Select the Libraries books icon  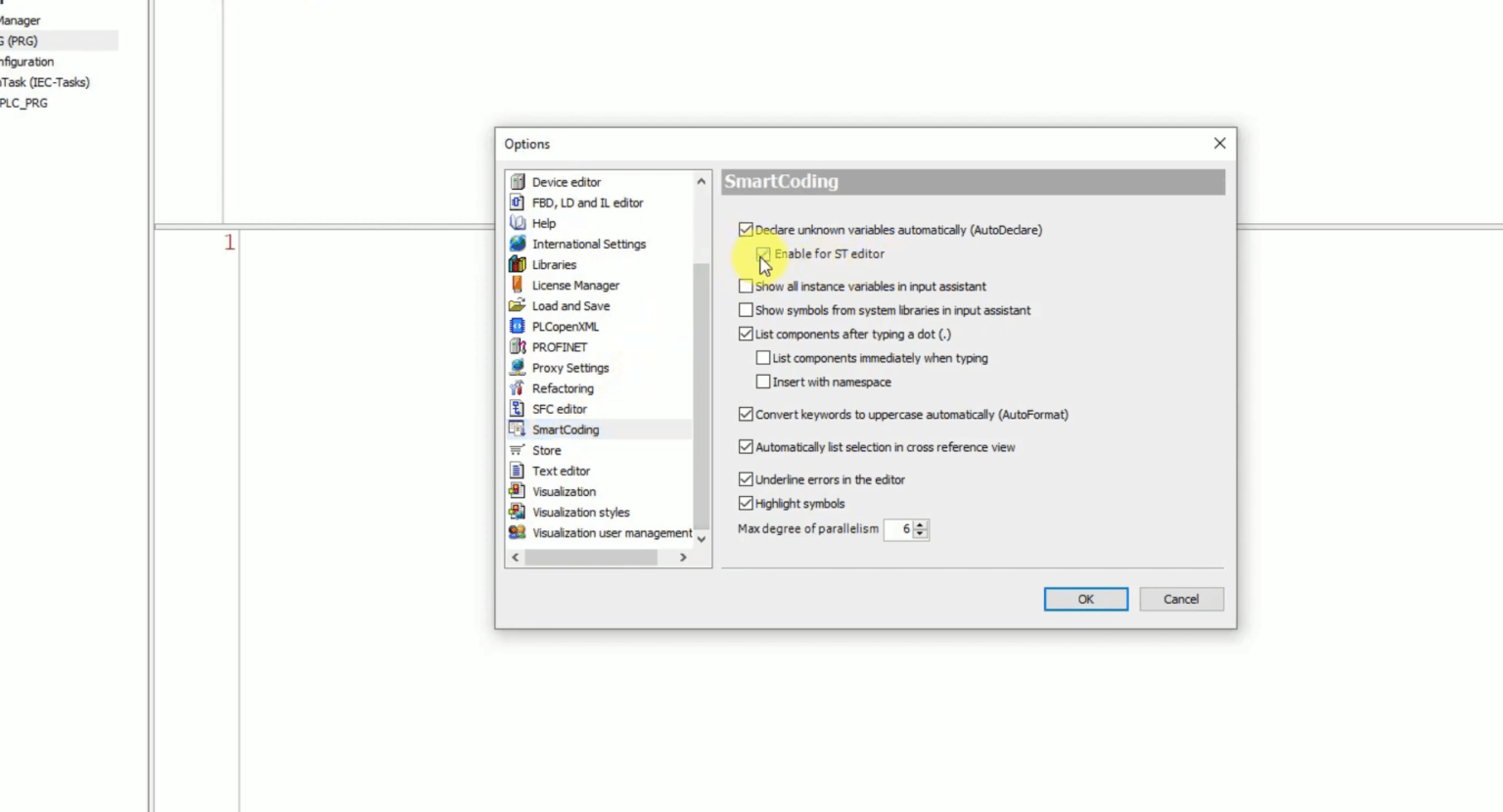click(x=518, y=264)
